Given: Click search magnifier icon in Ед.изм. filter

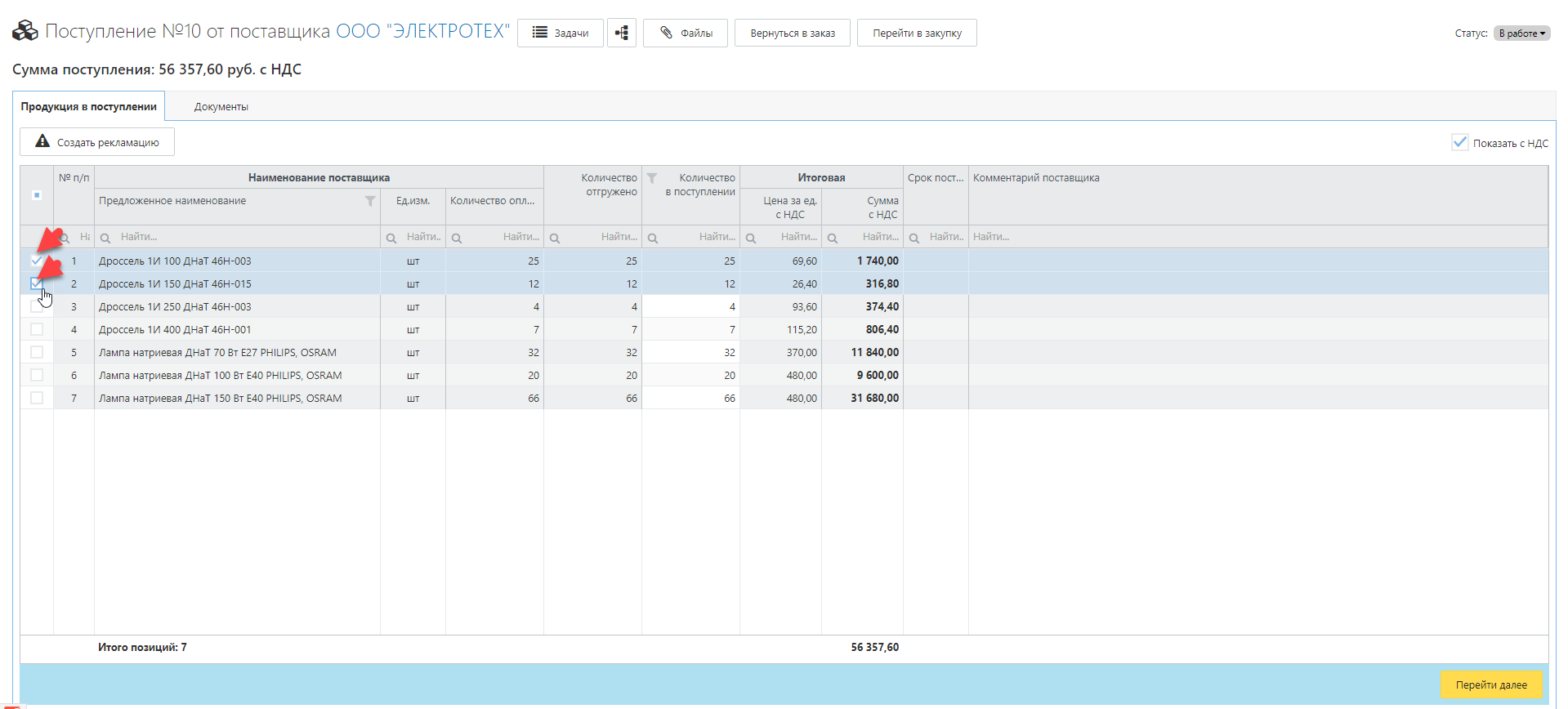Looking at the screenshot, I should pyautogui.click(x=391, y=238).
